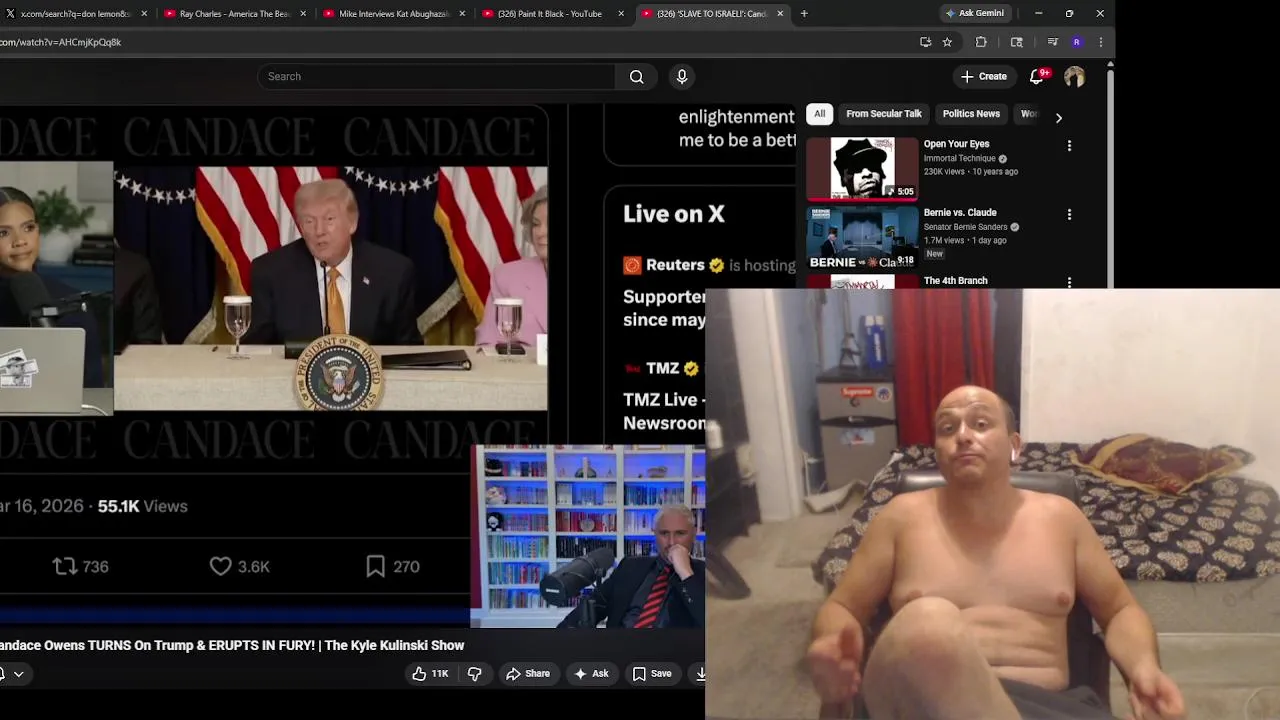Open Senator Bernie Sanders channel
Viewport: 1280px width, 720px height.
click(x=965, y=227)
